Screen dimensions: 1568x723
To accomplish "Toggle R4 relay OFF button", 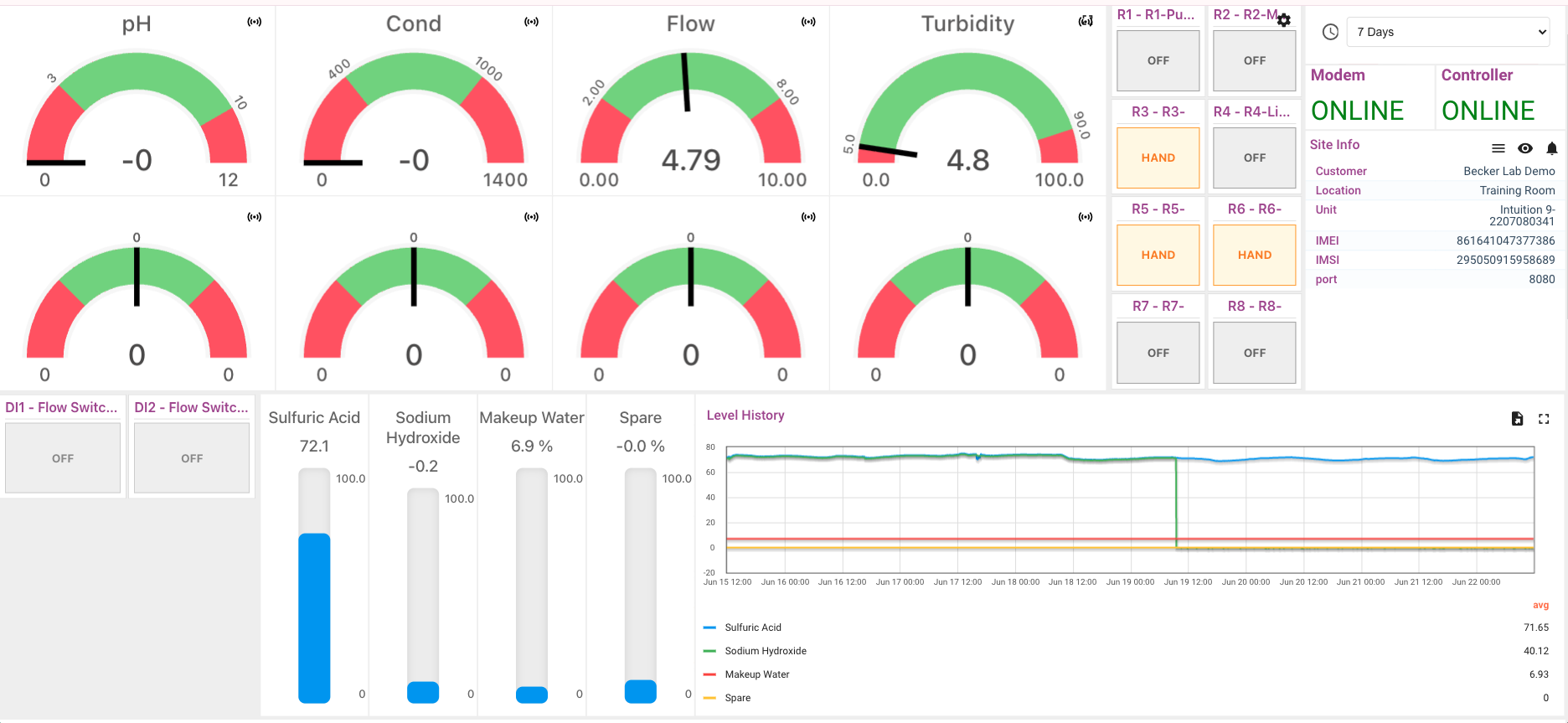I will [1255, 158].
